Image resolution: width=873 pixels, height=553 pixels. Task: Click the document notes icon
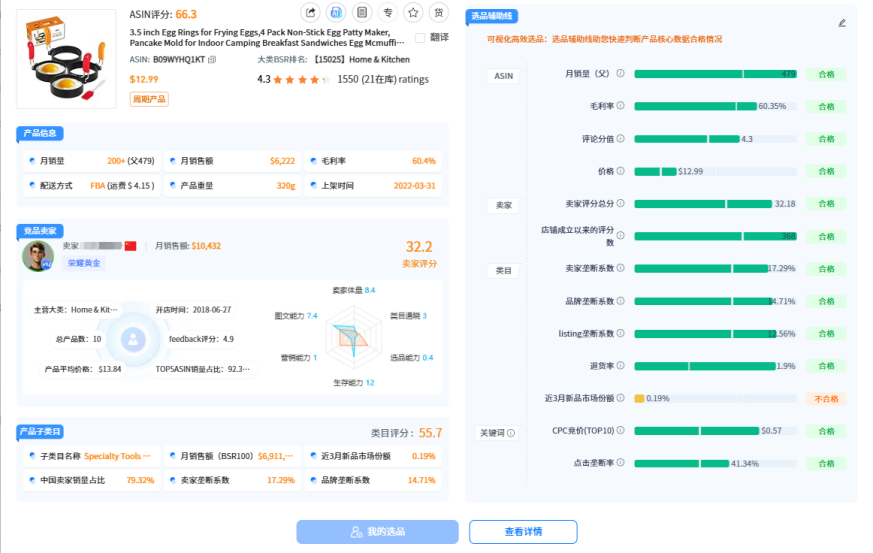362,13
